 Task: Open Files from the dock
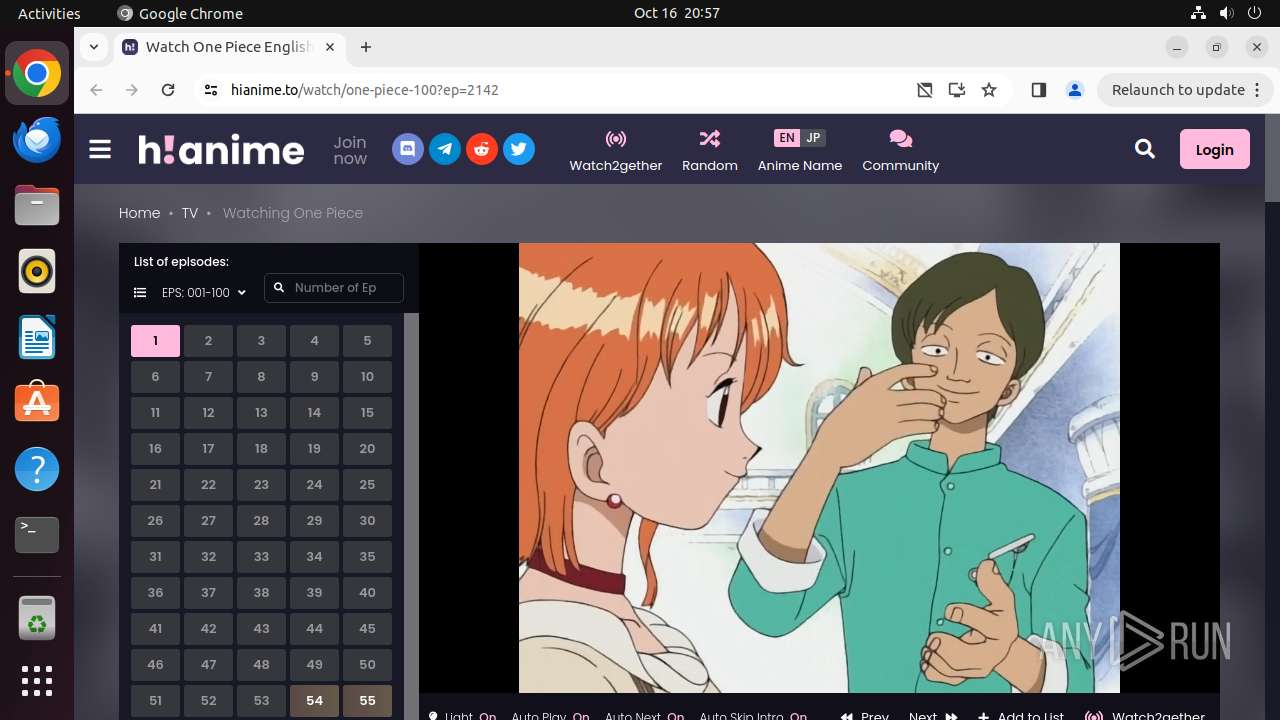point(37,206)
